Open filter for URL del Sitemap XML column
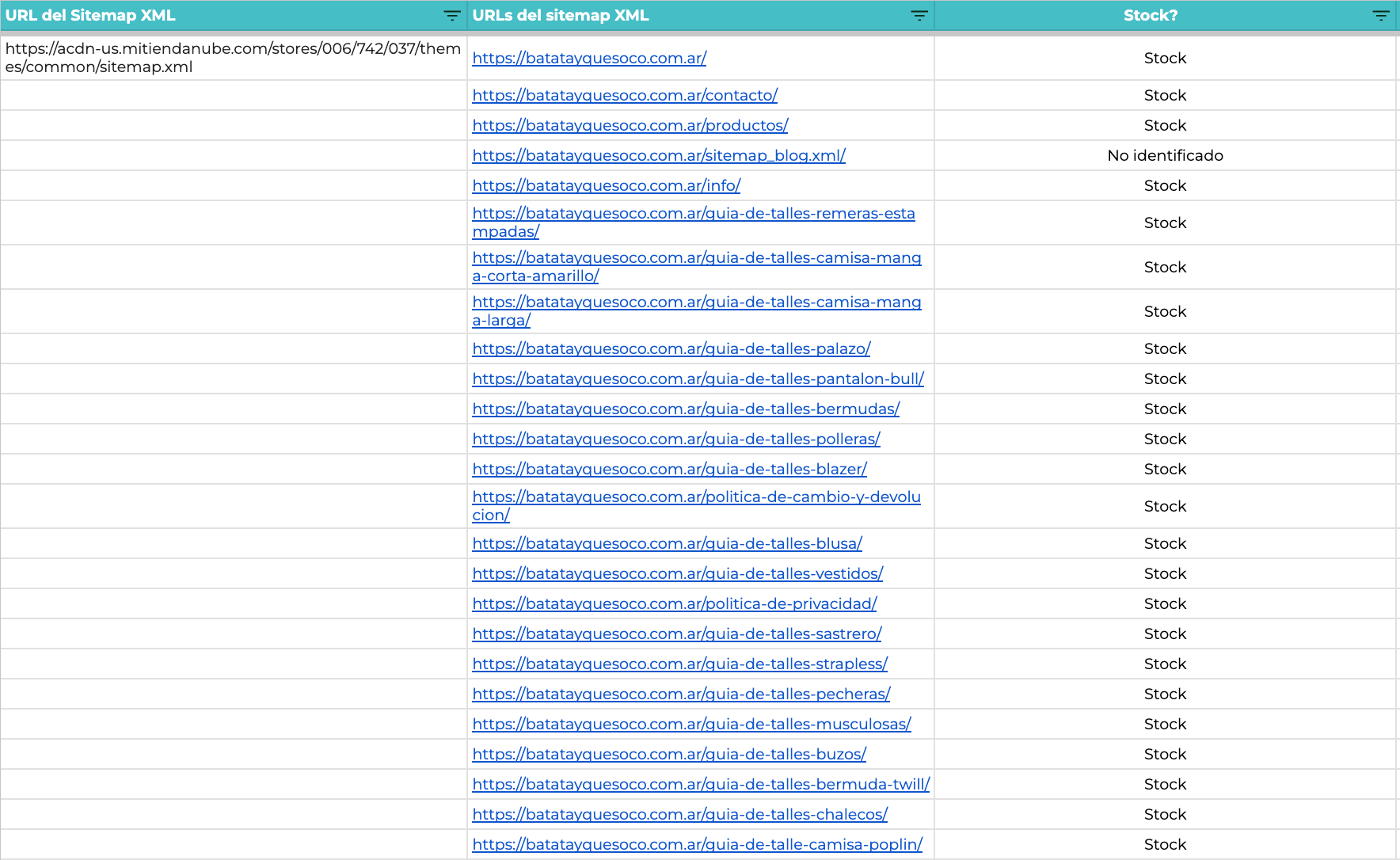The width and height of the screenshot is (1400, 860). [452, 16]
